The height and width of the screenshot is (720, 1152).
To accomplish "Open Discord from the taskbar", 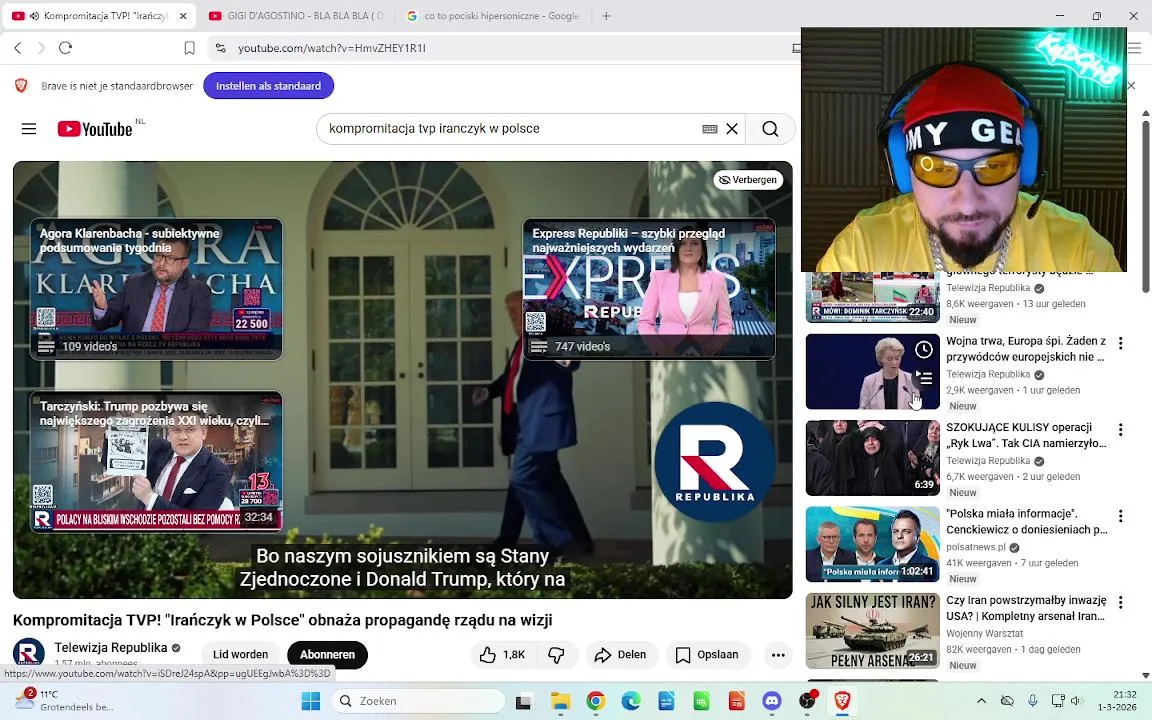I will tap(771, 702).
